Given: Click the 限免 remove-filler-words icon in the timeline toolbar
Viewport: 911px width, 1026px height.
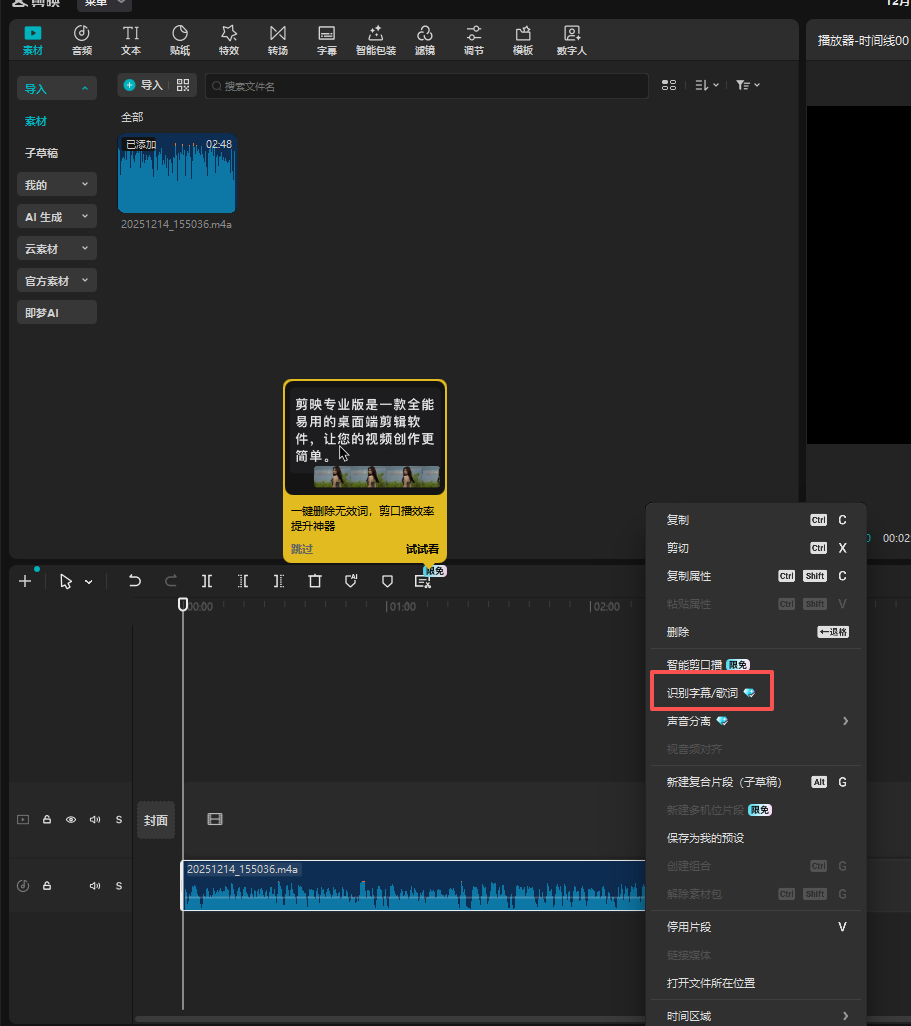Looking at the screenshot, I should (423, 581).
